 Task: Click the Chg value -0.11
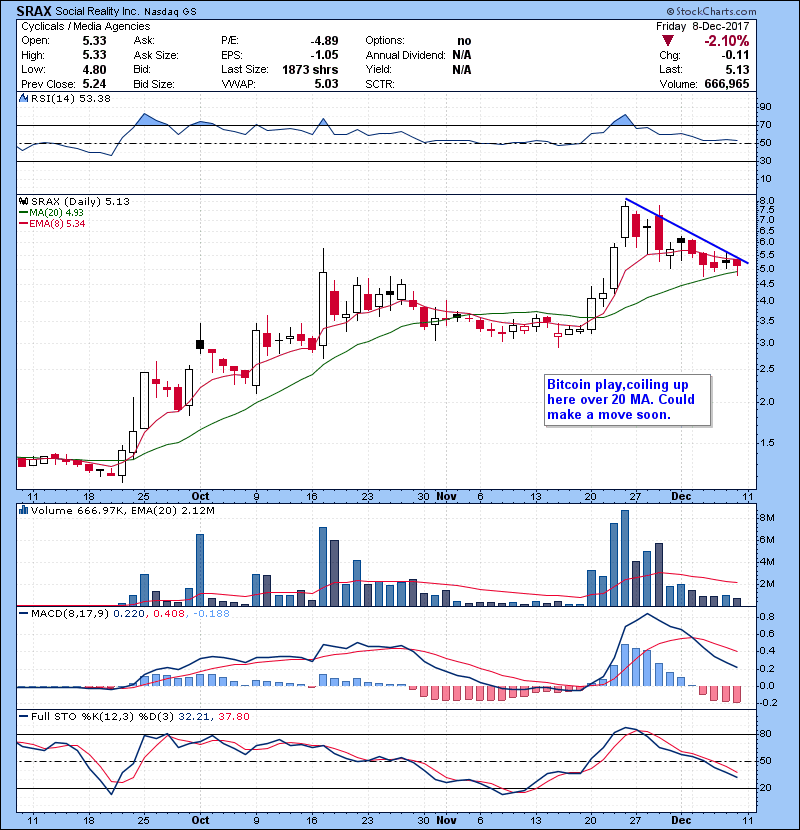(735, 55)
